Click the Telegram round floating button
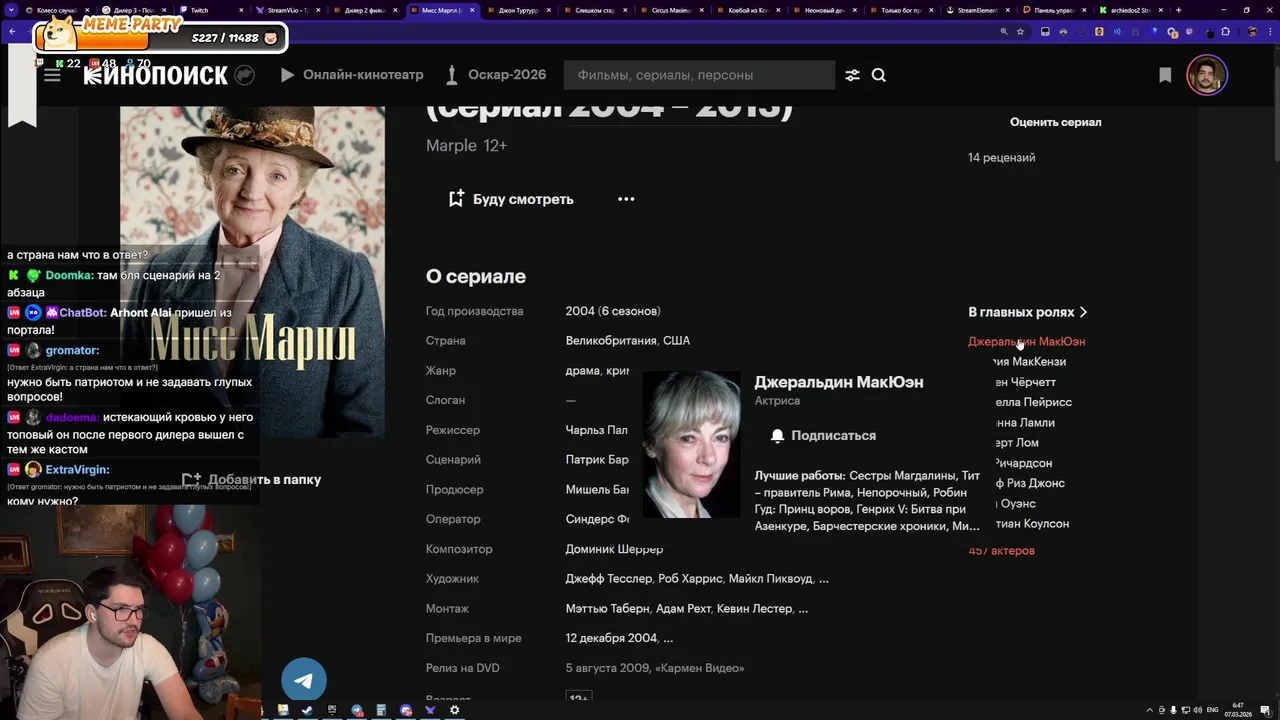 [304, 681]
